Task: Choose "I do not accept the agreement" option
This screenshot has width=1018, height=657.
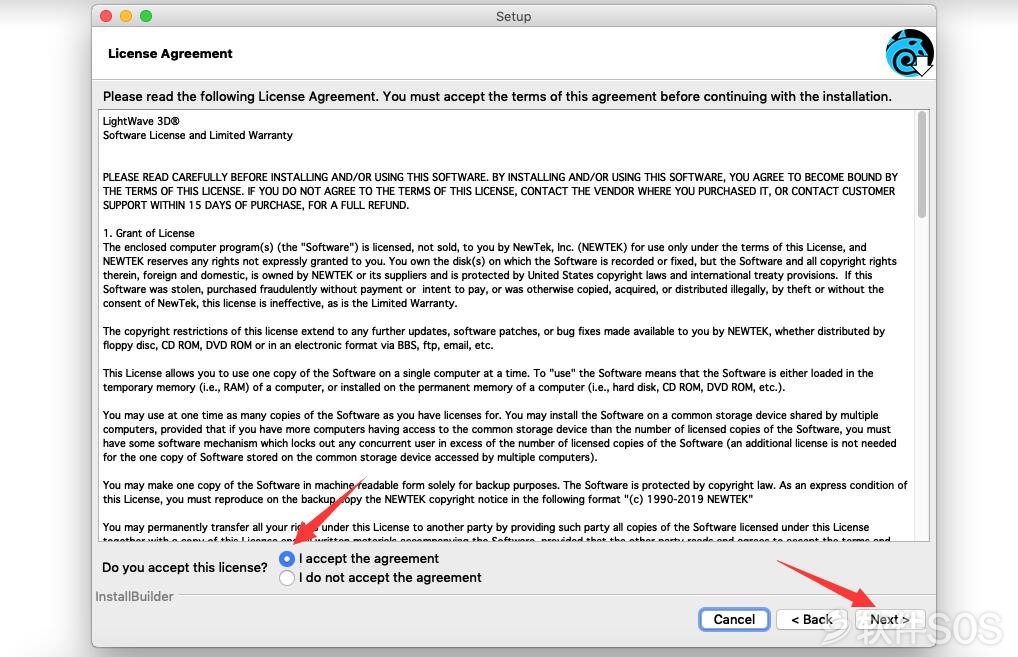Action: coord(286,578)
